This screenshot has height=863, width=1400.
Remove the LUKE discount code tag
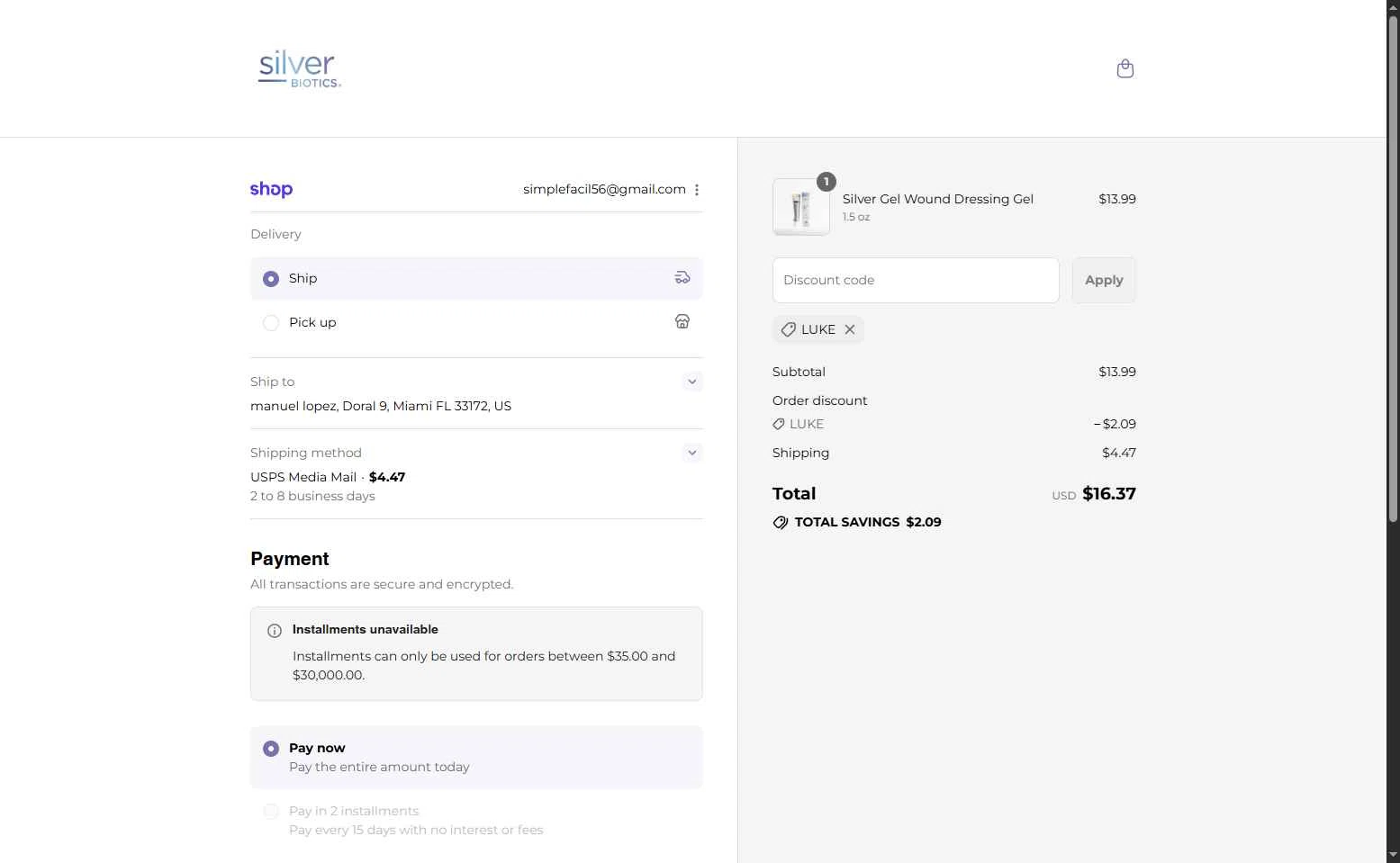(x=849, y=329)
